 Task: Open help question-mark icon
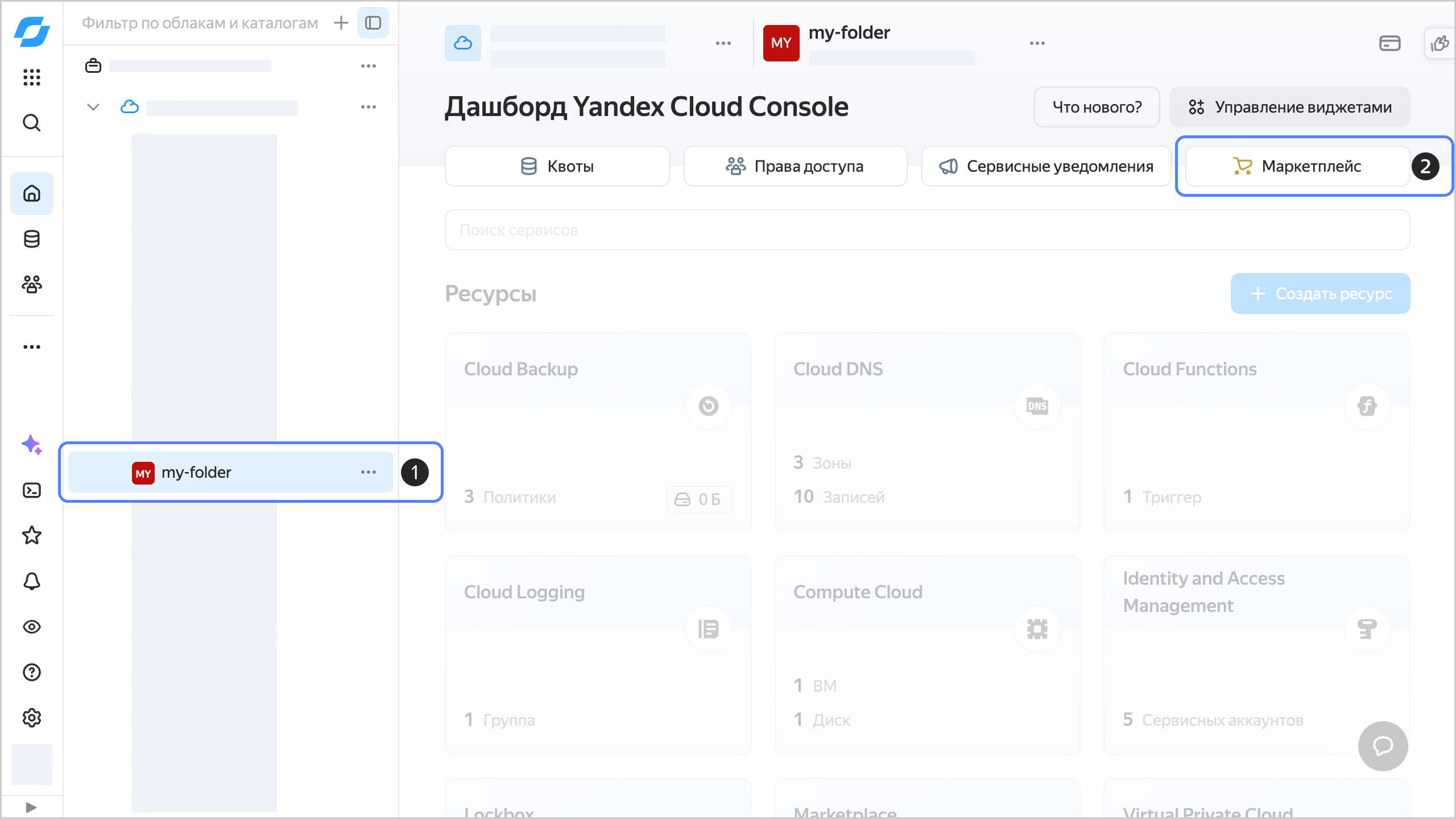(x=32, y=672)
